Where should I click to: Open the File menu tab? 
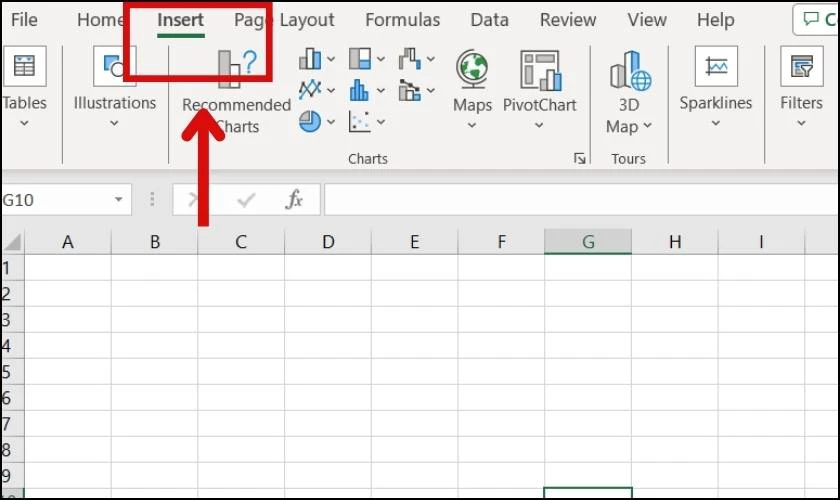[x=24, y=20]
